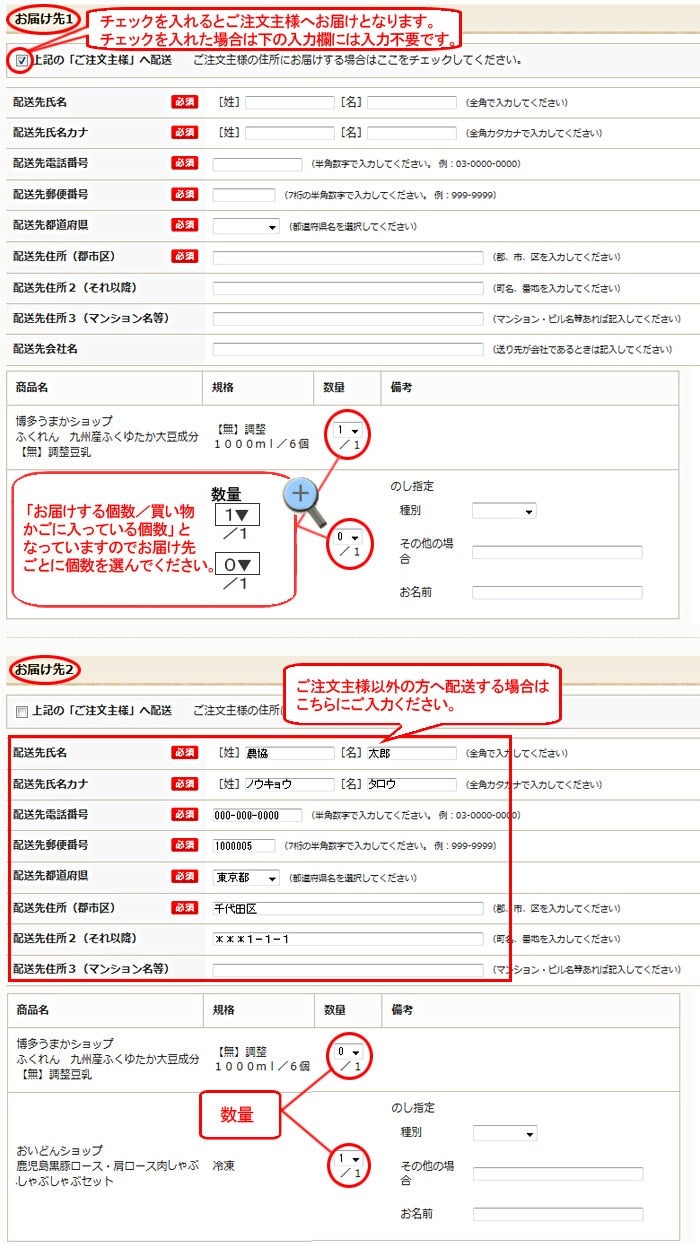Click the empty 配送先郵便番号 field in お届け先1
Screen dimensions: 700x1244
click(x=244, y=195)
